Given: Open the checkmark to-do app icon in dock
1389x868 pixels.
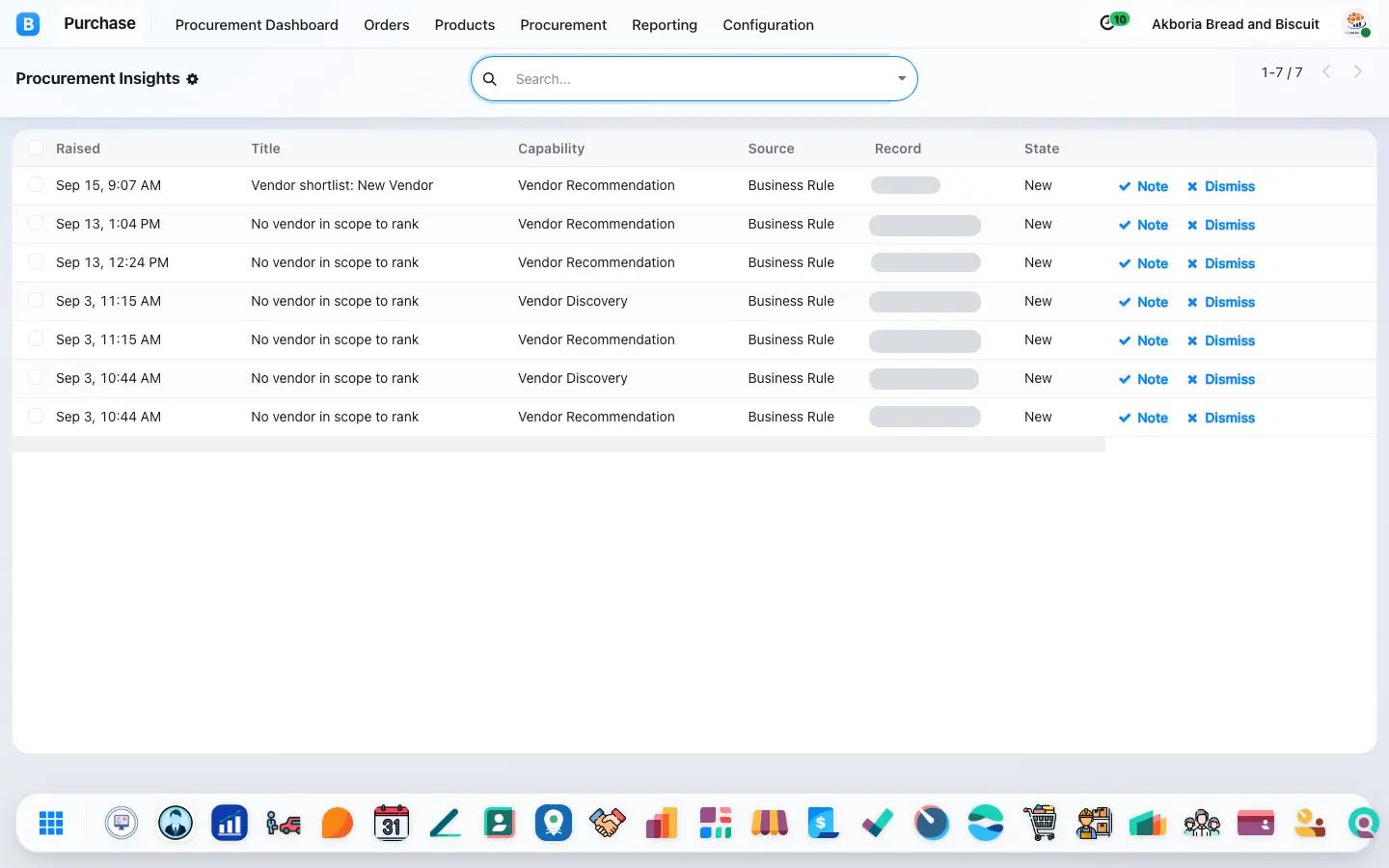Looking at the screenshot, I should click(x=878, y=823).
